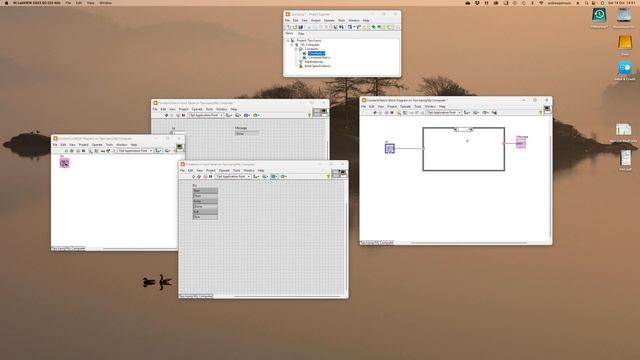Screen dimensions: 640x360
Task: Toggle Run Continuously in the string array front panel
Action: click(x=199, y=177)
